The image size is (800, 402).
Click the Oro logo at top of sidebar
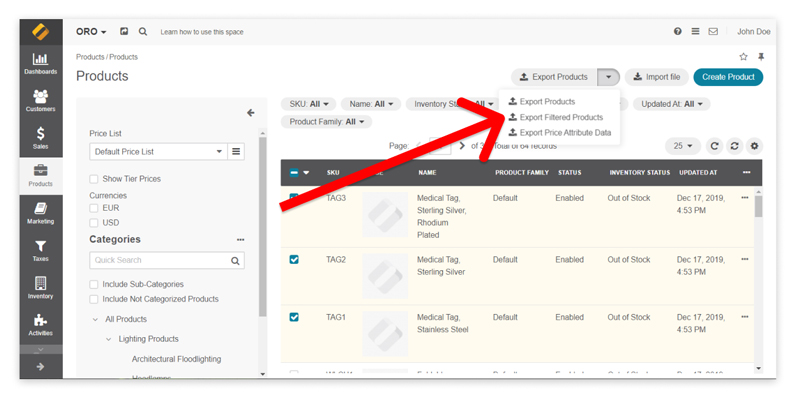[x=41, y=32]
